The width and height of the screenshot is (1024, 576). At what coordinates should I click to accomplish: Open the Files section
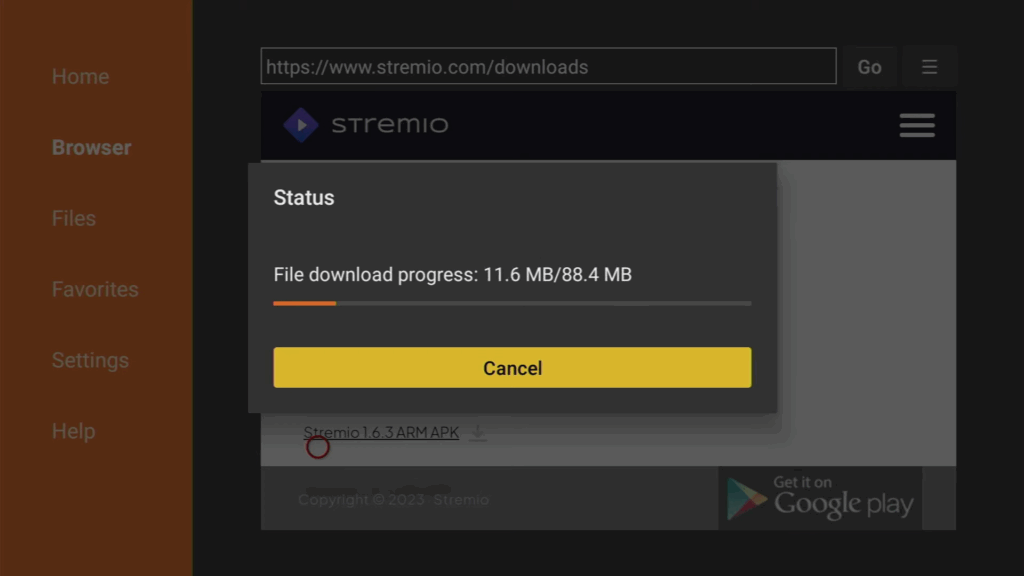point(74,218)
